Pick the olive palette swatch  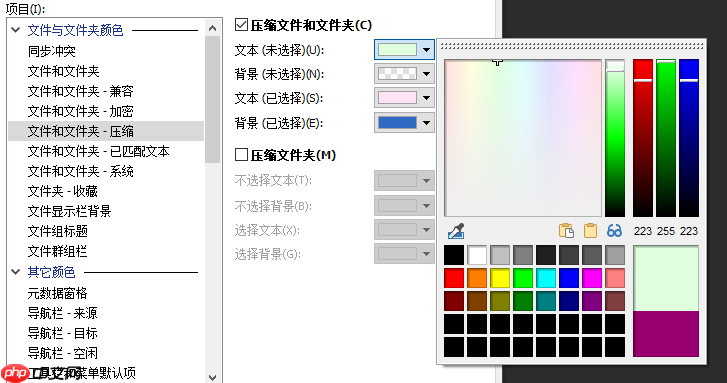coord(500,301)
